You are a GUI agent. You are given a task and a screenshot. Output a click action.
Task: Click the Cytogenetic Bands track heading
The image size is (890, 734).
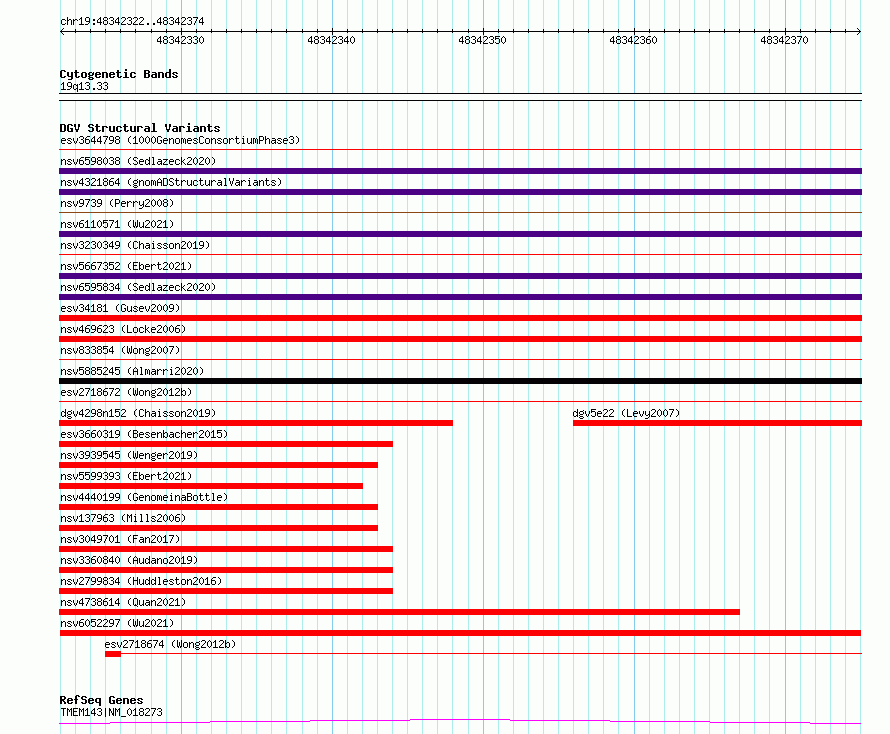pos(119,74)
